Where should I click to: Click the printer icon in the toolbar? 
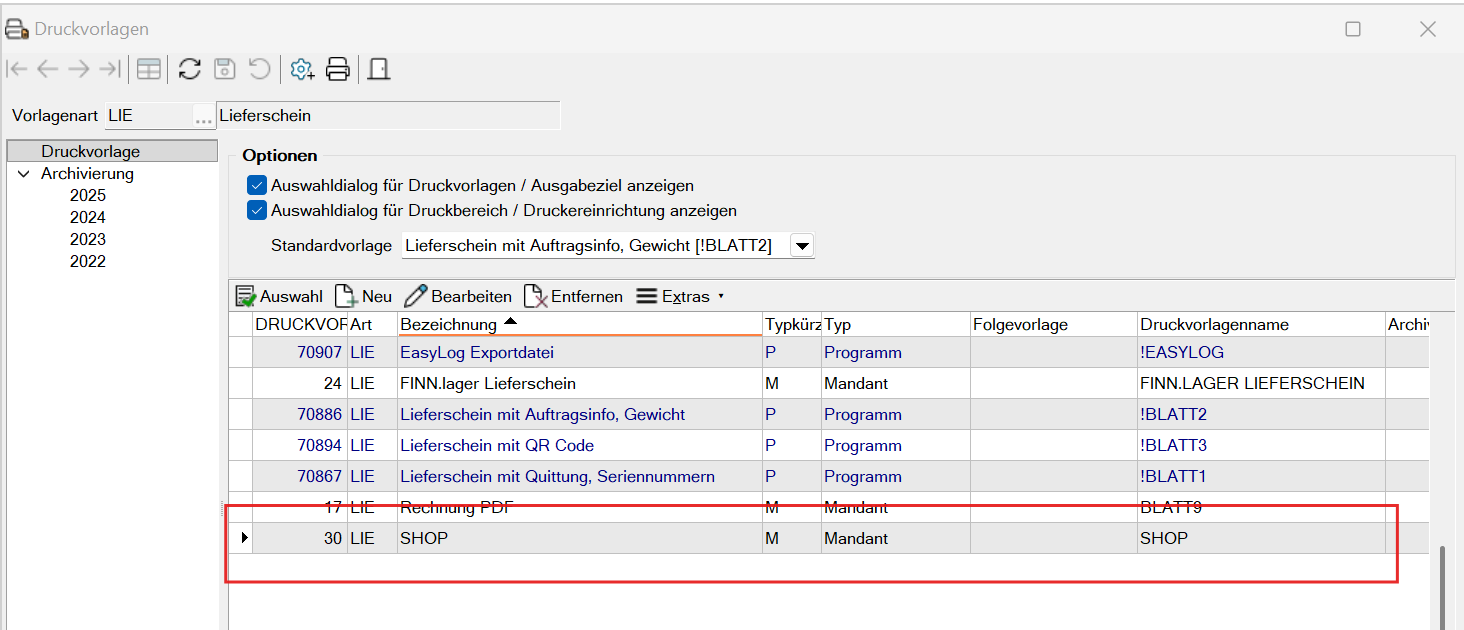[x=338, y=69]
